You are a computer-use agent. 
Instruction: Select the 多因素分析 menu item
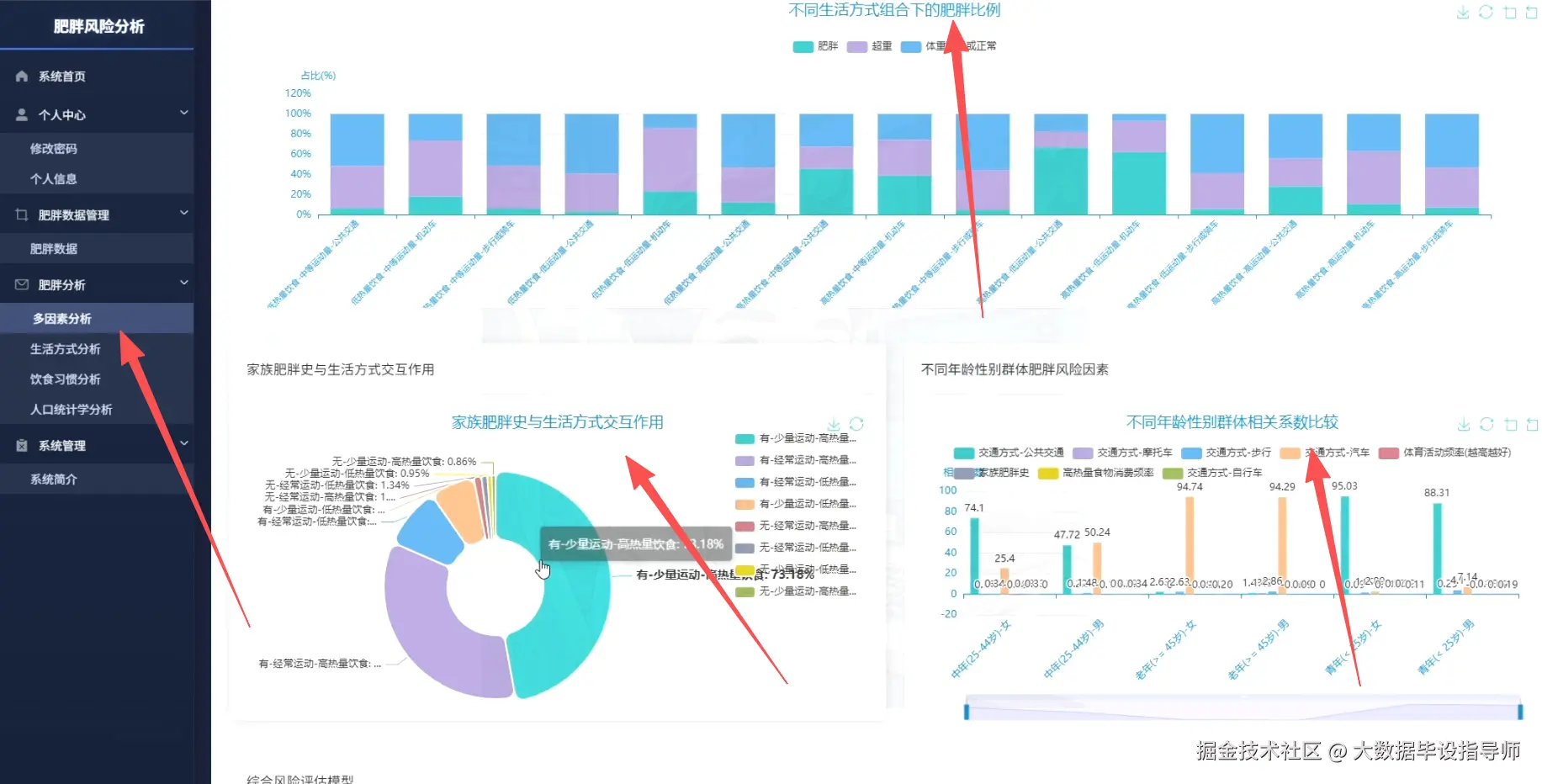click(97, 319)
